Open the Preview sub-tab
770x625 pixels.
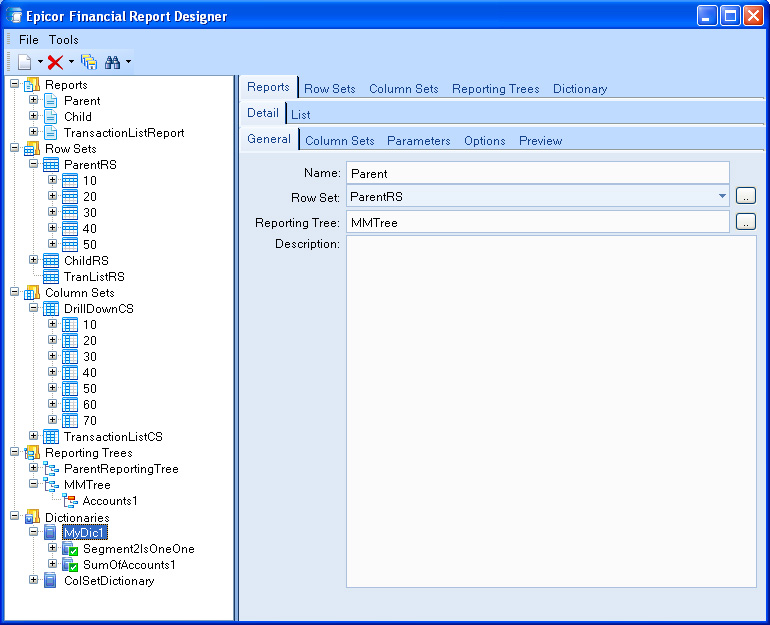tap(540, 141)
